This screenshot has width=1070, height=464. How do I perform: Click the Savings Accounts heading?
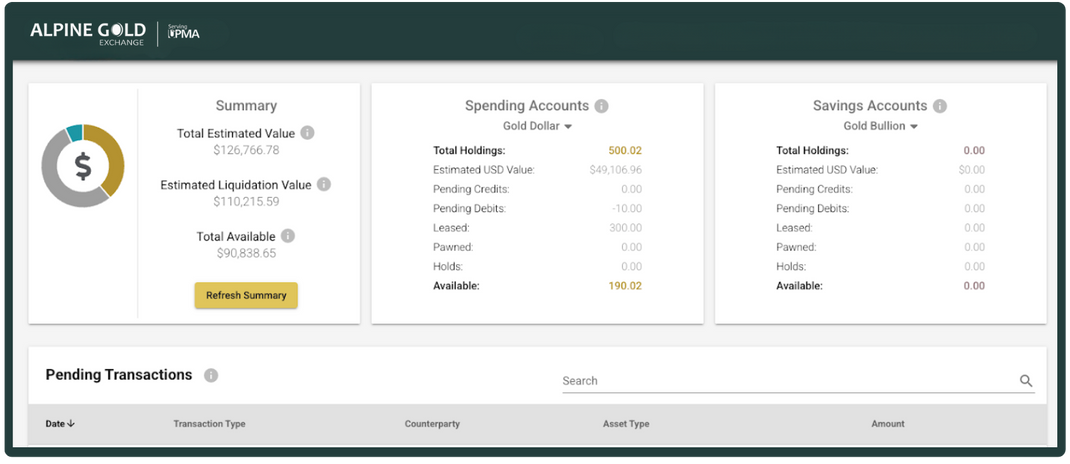coord(870,106)
